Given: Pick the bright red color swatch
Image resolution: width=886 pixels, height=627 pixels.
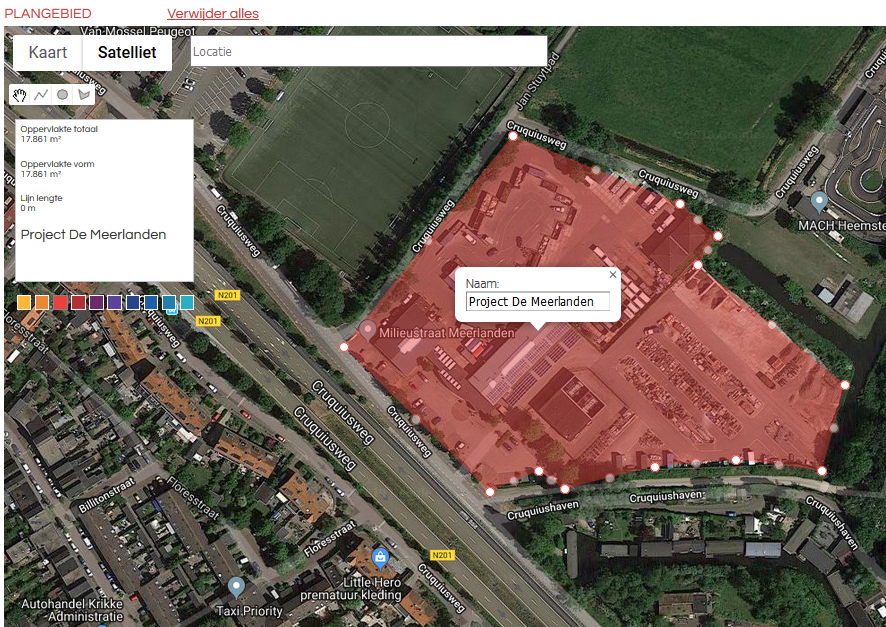Looking at the screenshot, I should tap(60, 302).
